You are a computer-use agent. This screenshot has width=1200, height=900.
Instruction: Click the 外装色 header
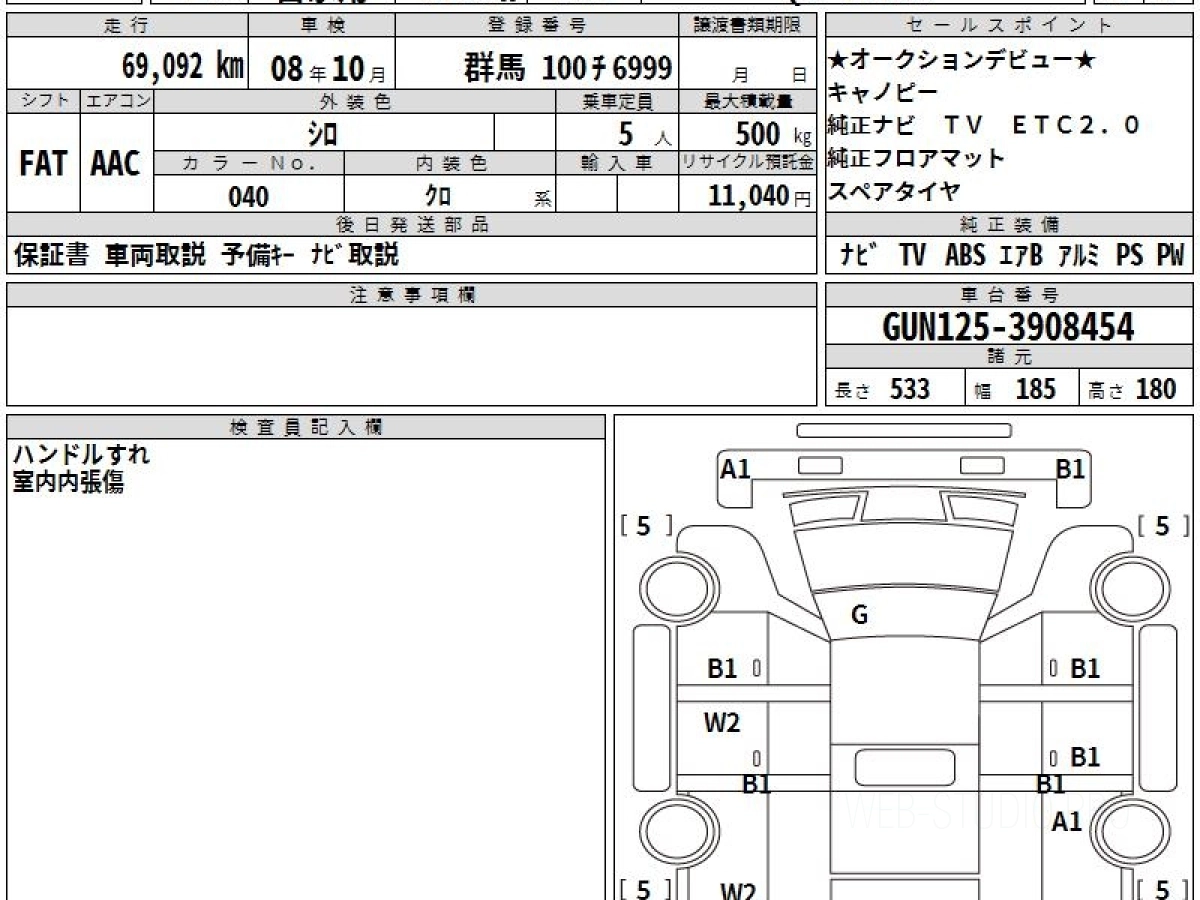(355, 101)
